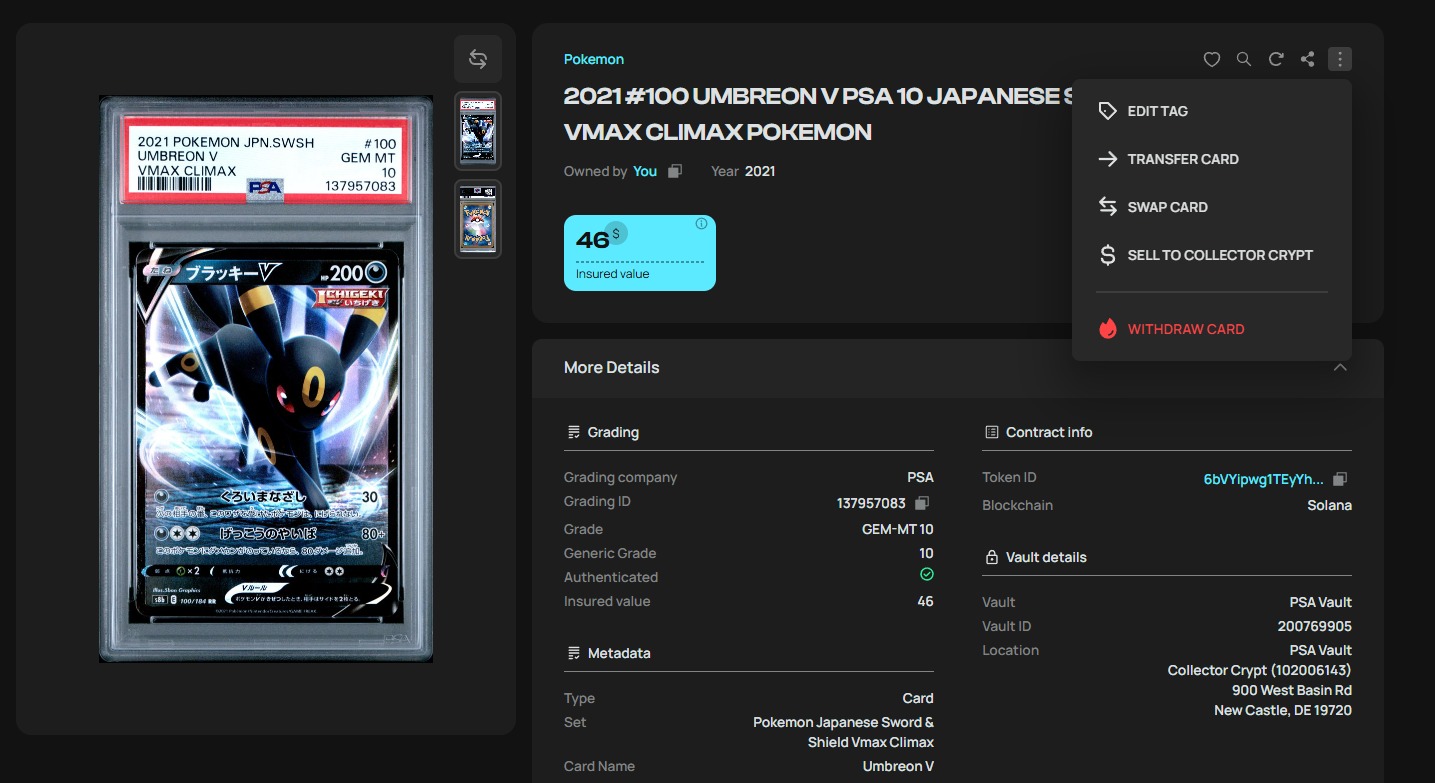Click the refresh metadata icon
This screenshot has width=1435, height=783.
[x=1276, y=59]
